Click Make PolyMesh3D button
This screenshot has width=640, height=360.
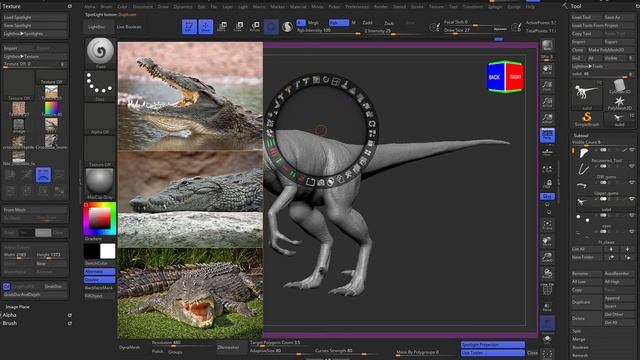coord(611,50)
